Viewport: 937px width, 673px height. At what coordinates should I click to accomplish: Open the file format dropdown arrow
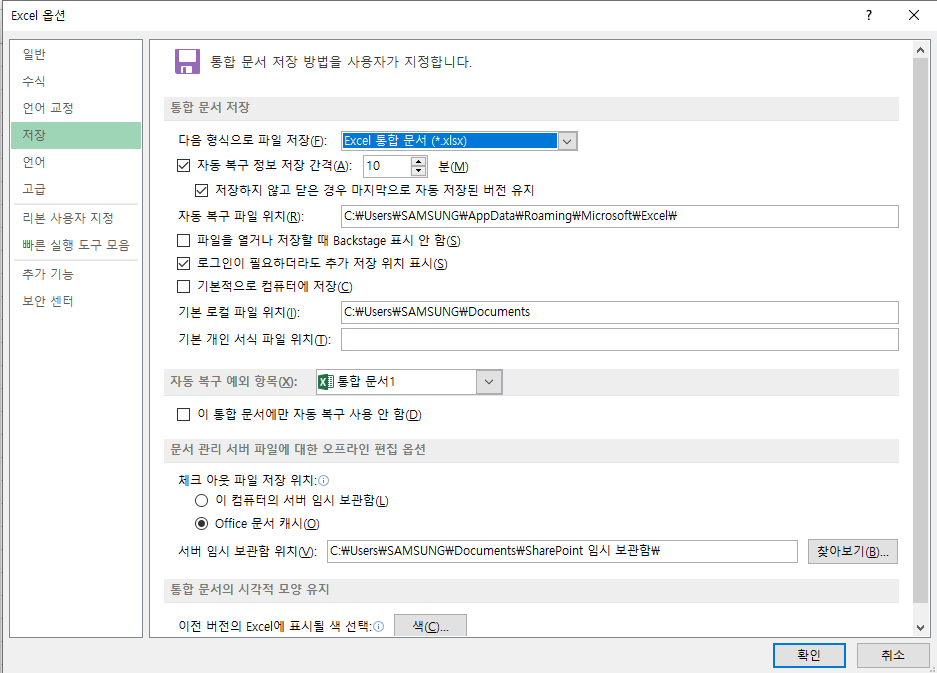tap(567, 141)
